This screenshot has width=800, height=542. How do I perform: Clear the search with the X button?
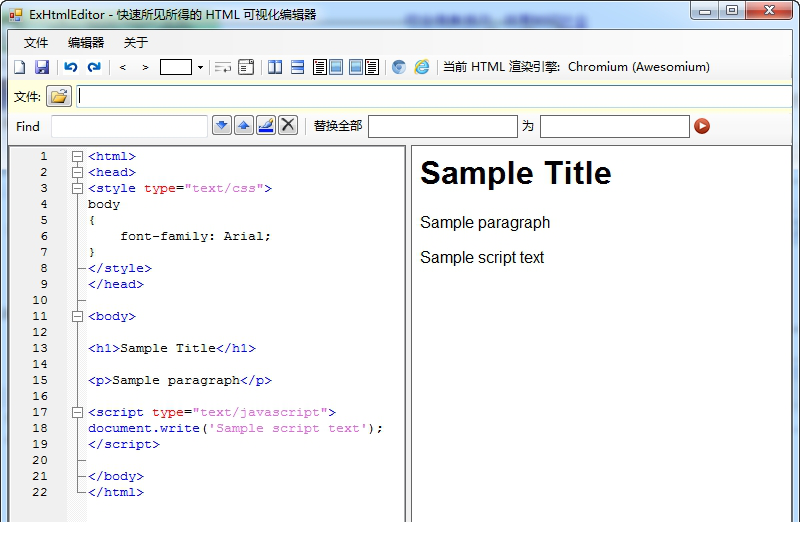tap(288, 126)
